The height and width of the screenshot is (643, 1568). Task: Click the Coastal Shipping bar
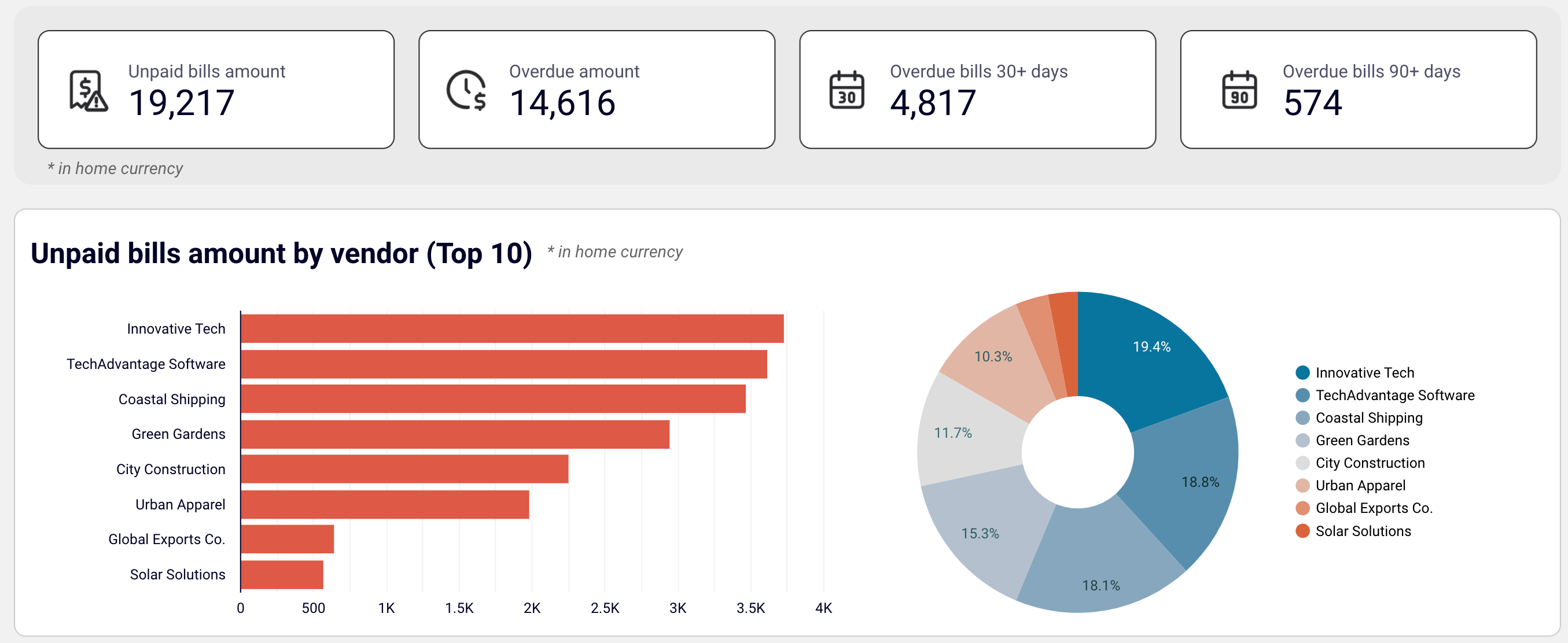[x=493, y=398]
